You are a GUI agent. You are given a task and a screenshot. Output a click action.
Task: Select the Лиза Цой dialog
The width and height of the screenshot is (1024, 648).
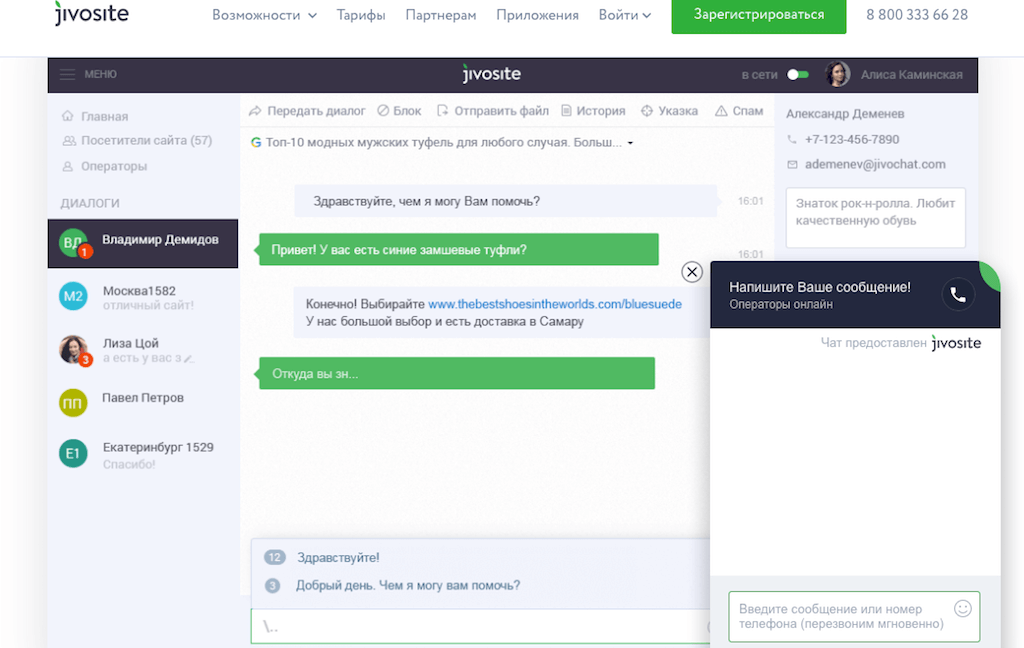[130, 349]
